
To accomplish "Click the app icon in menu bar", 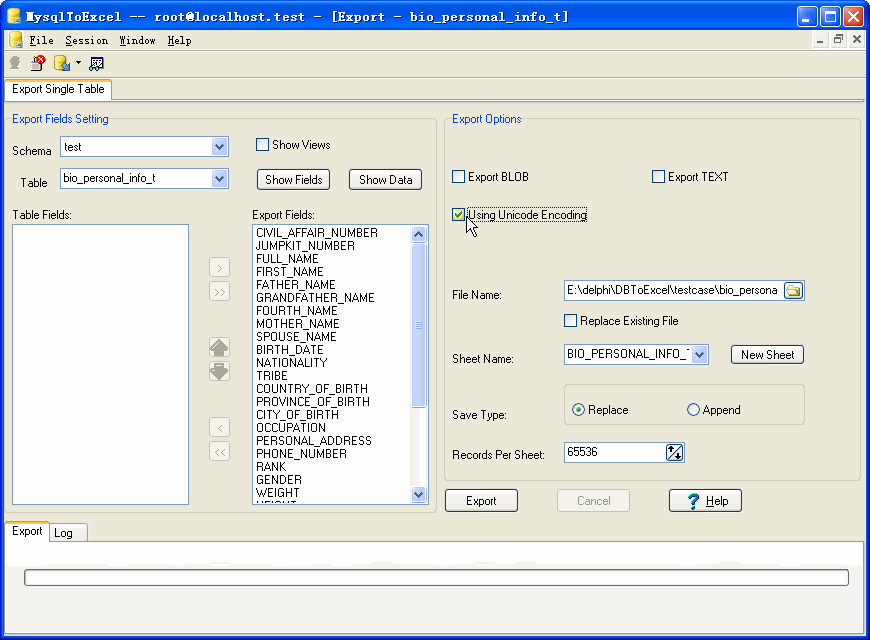I will tap(16, 40).
